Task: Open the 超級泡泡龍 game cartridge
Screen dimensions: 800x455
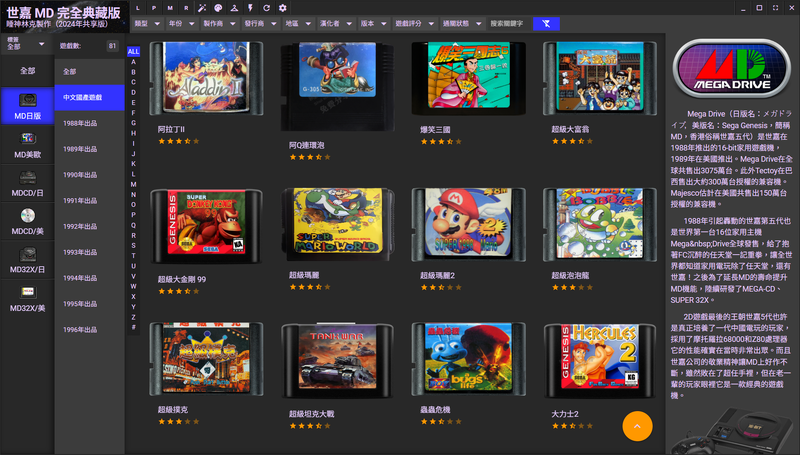Action: [x=599, y=224]
